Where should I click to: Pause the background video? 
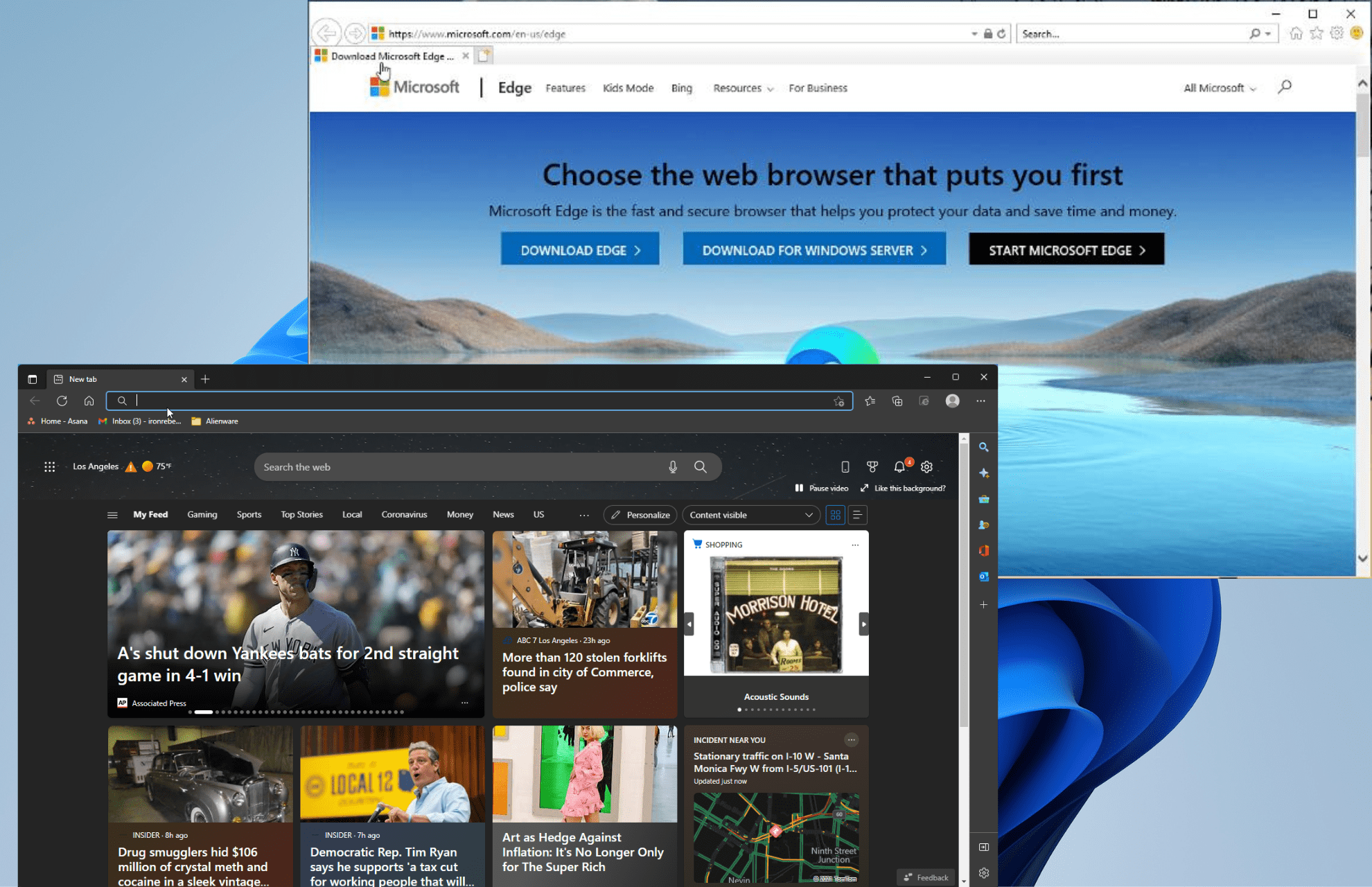click(821, 488)
